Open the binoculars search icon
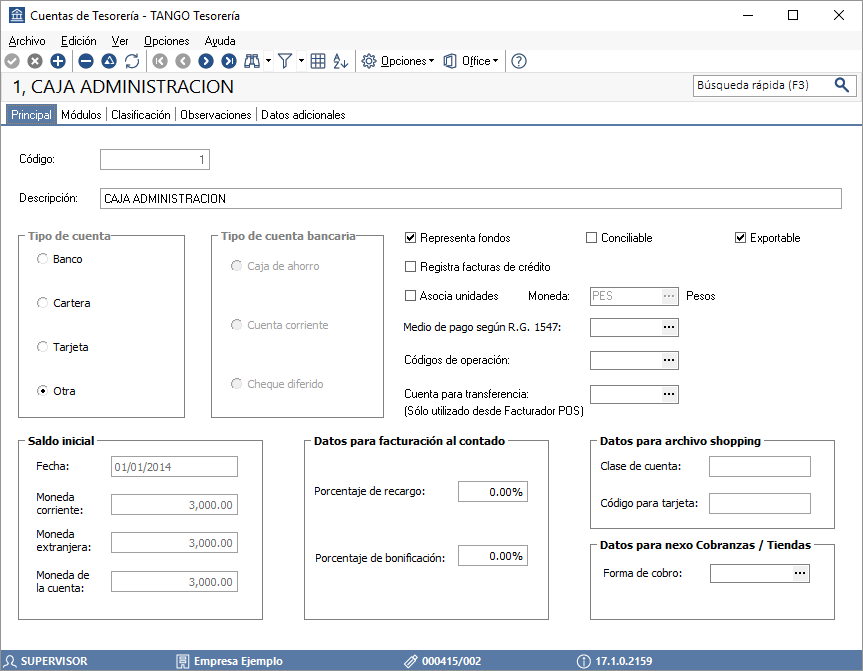 pyautogui.click(x=252, y=61)
